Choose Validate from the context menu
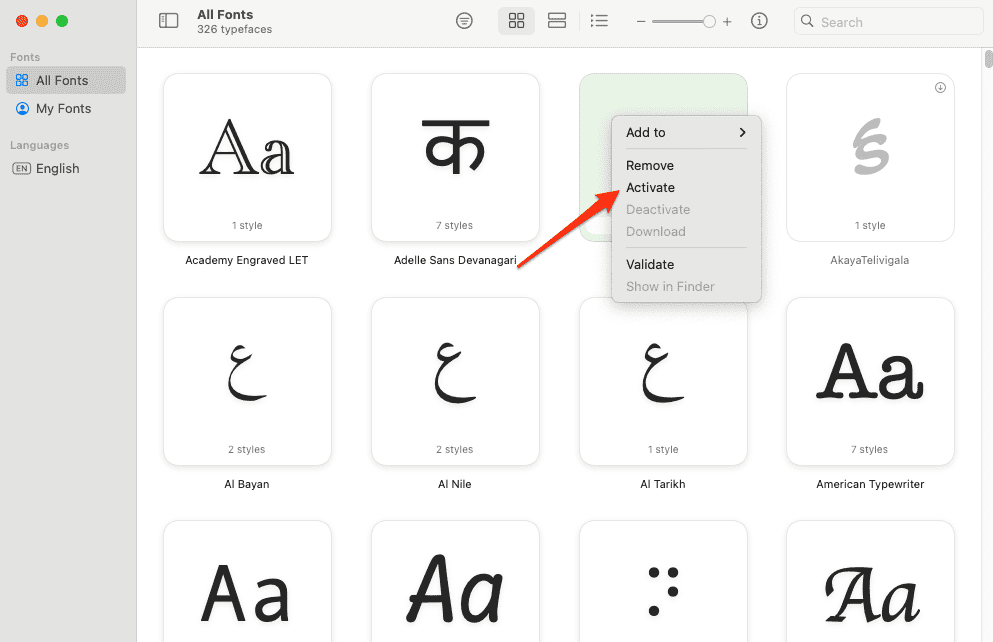Image resolution: width=993 pixels, height=642 pixels. (x=650, y=264)
